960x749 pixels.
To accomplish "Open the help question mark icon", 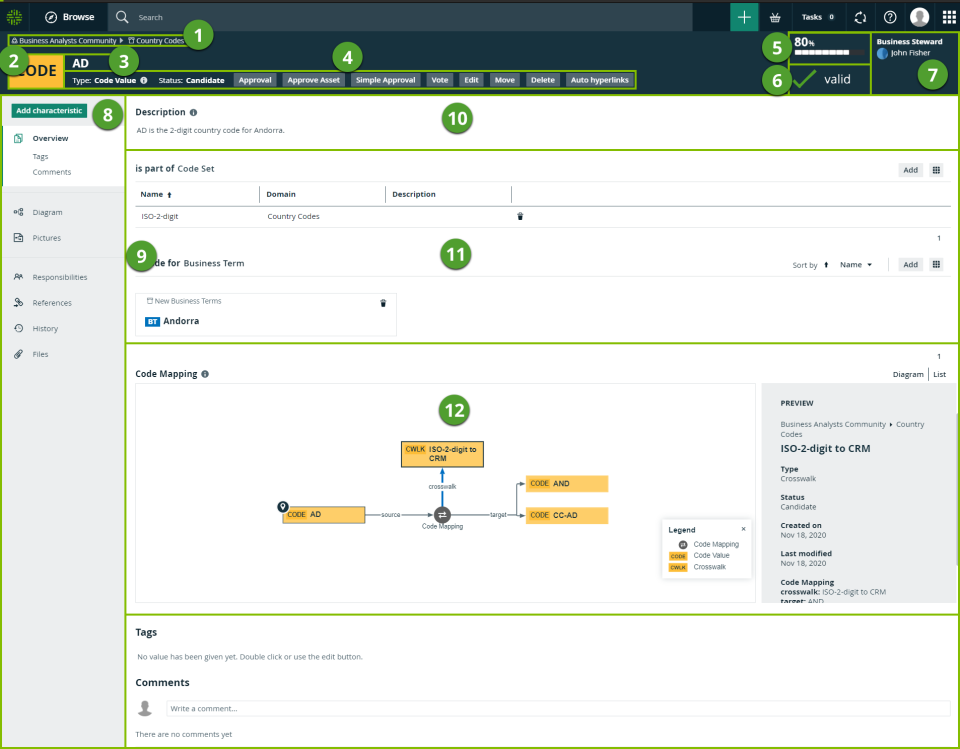I will pos(889,17).
